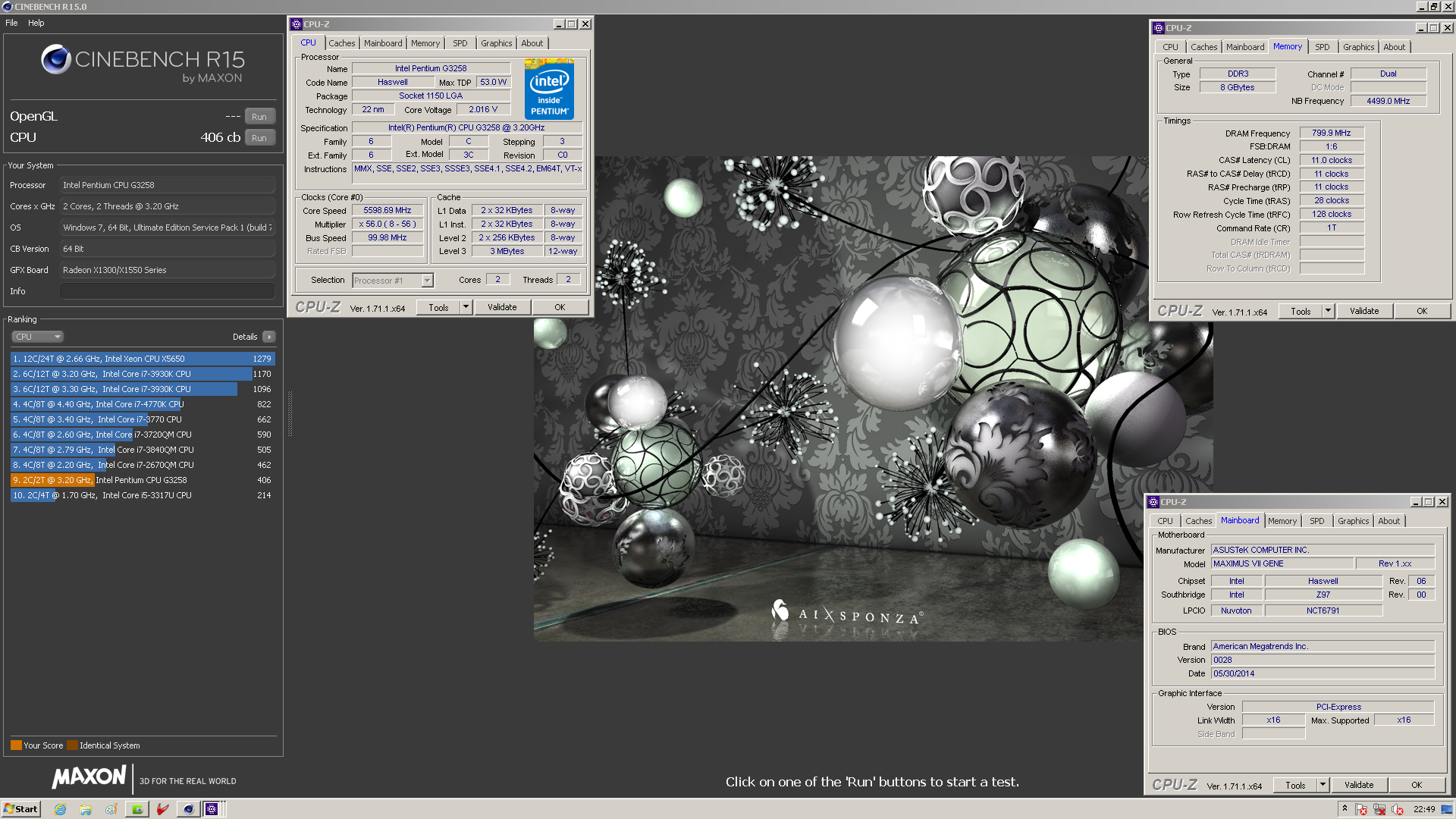
Task: Launch Paint from the taskbar palette icon
Action: pyautogui.click(x=111, y=809)
